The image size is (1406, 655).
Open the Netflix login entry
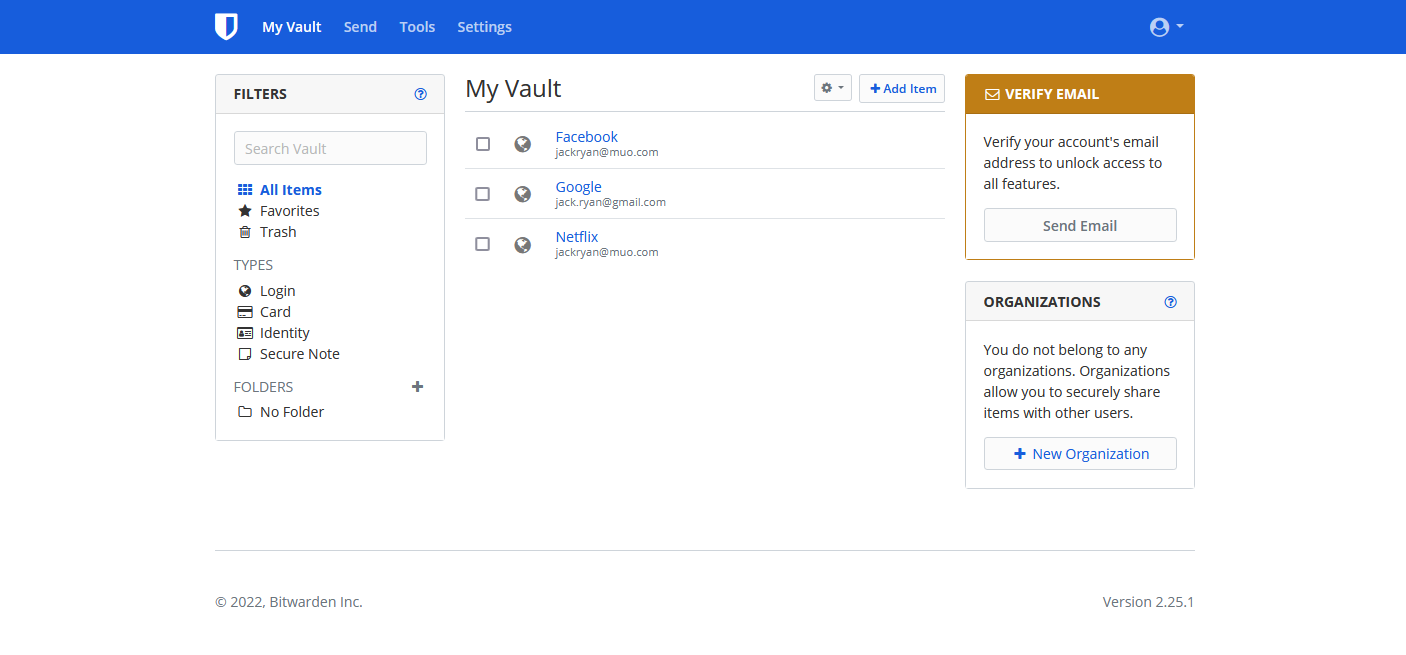click(x=577, y=237)
